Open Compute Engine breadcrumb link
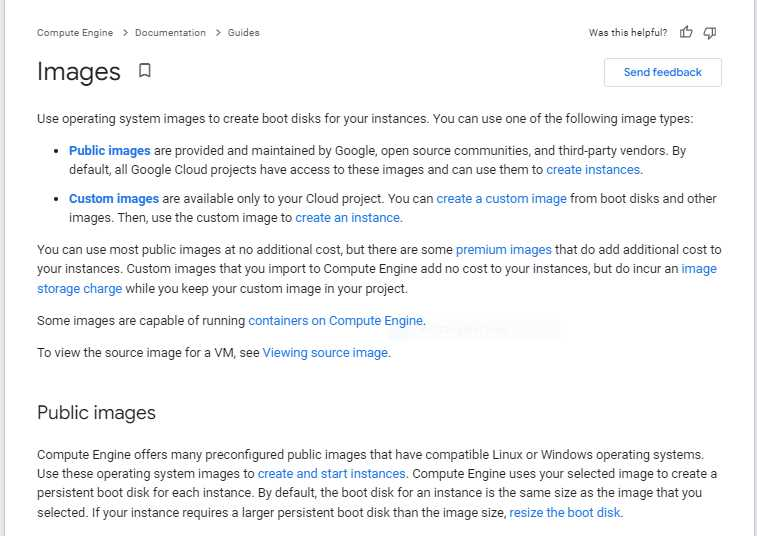The image size is (757, 536). [77, 33]
